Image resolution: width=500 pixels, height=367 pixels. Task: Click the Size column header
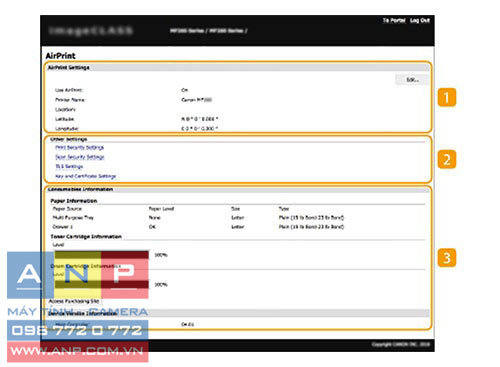(235, 209)
